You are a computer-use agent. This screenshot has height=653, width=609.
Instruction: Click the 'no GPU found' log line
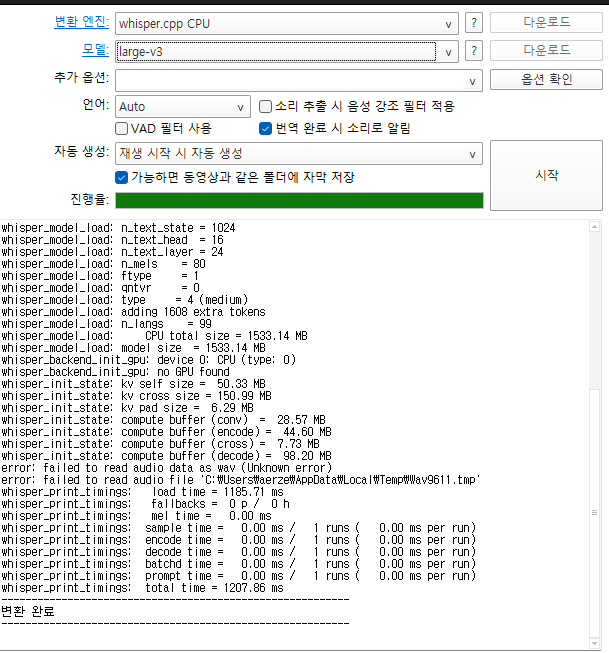tap(115, 372)
